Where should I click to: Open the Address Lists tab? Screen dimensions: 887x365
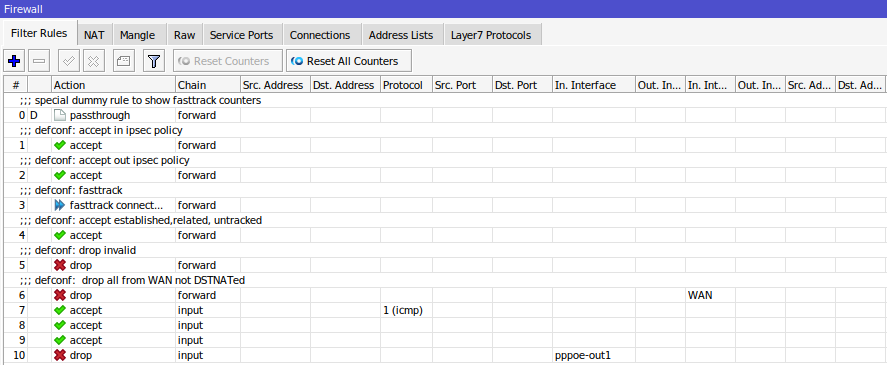point(401,35)
